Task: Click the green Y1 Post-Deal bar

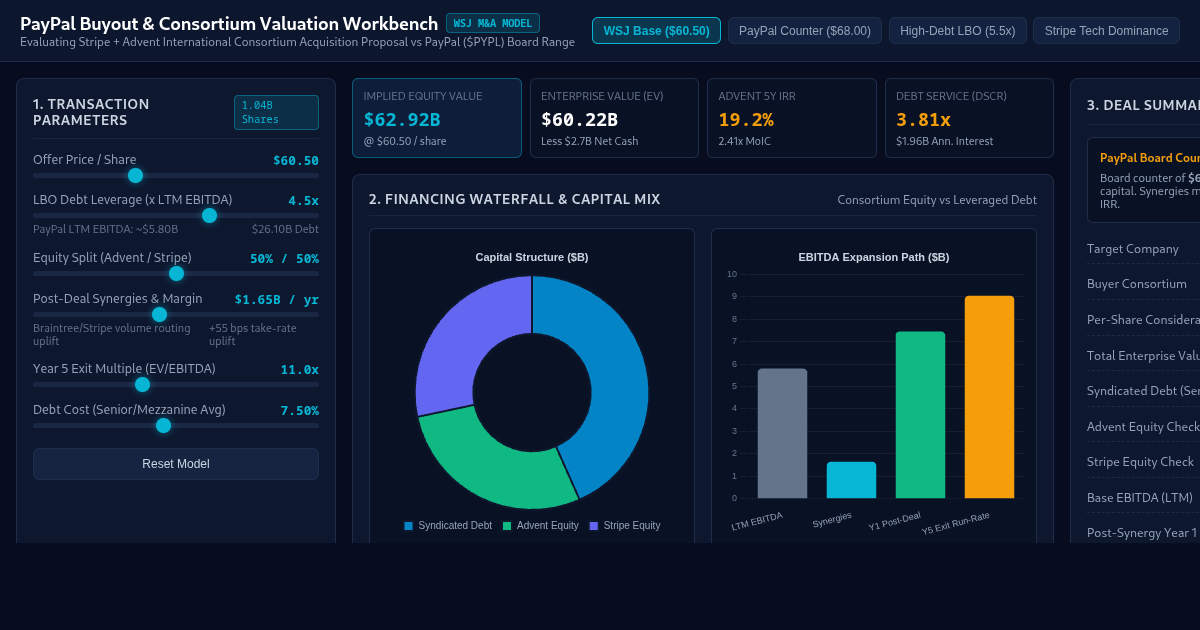Action: tap(920, 415)
